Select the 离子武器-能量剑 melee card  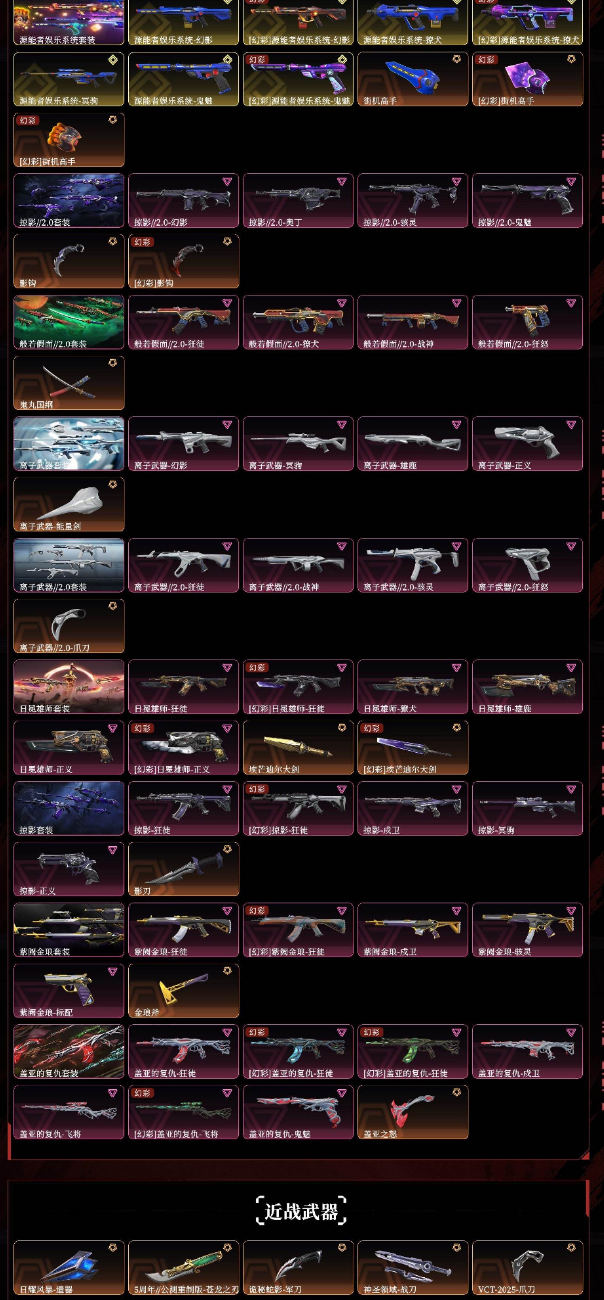pos(69,504)
